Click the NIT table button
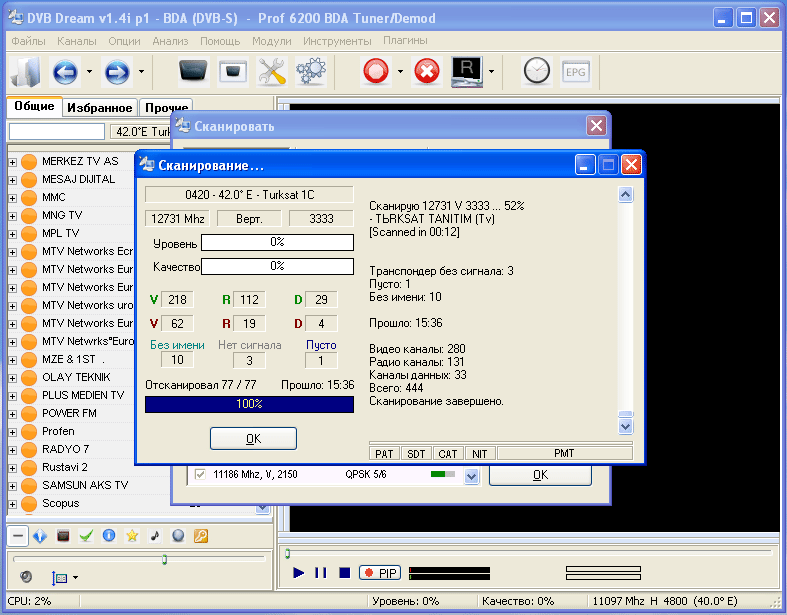This screenshot has height=615, width=787. click(x=480, y=454)
